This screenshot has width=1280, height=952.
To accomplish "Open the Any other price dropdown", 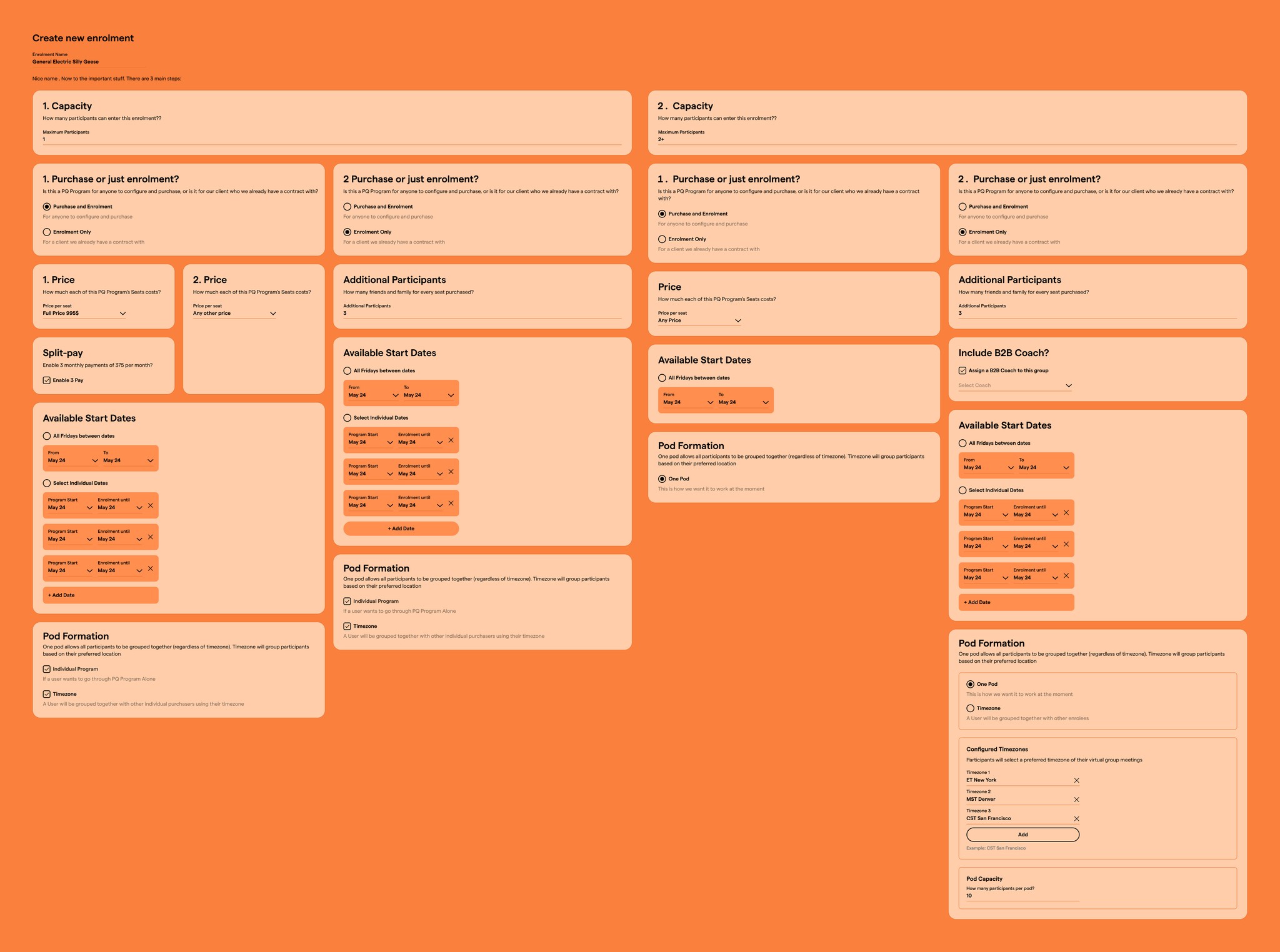I will click(234, 313).
